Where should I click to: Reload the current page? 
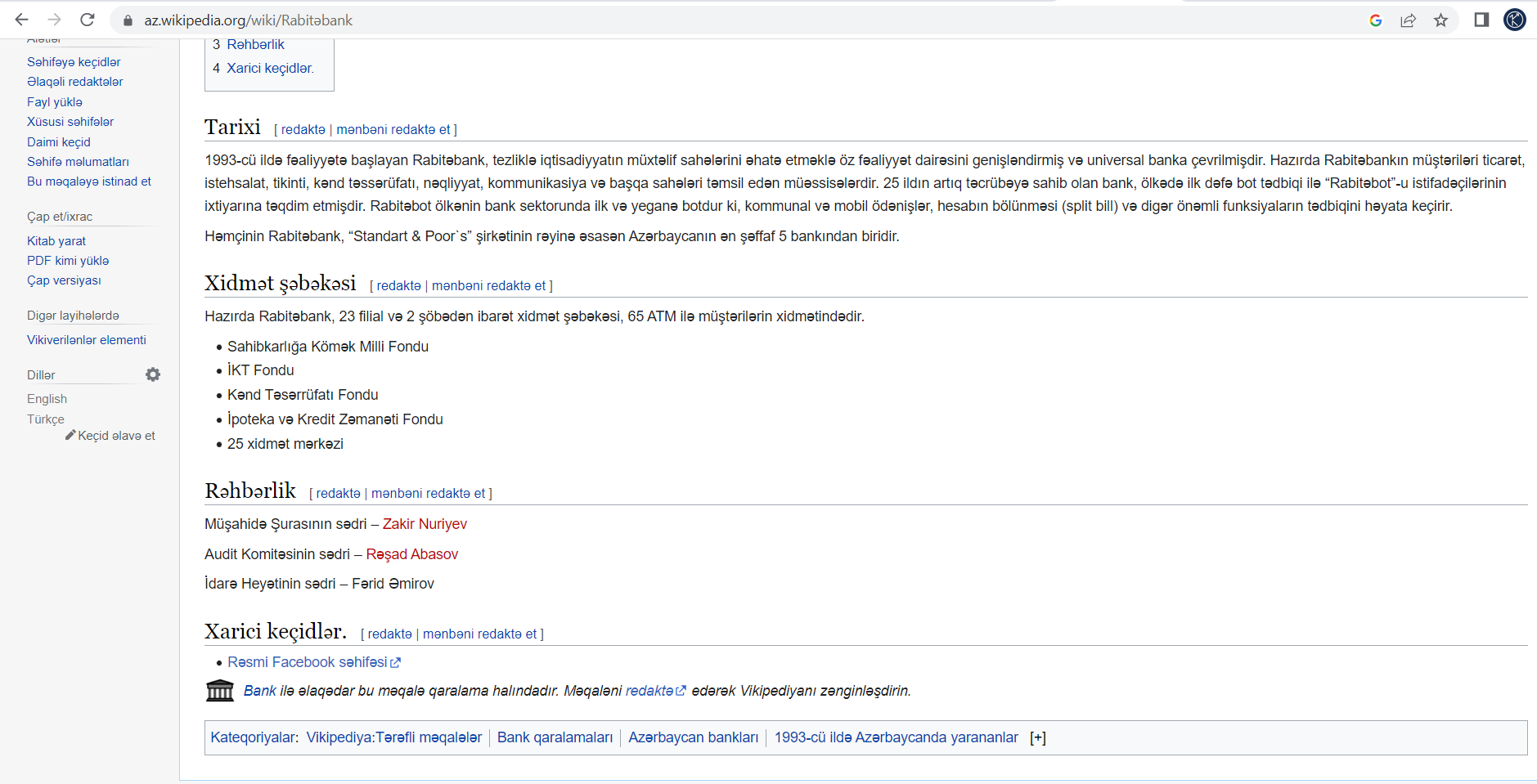pyautogui.click(x=88, y=20)
